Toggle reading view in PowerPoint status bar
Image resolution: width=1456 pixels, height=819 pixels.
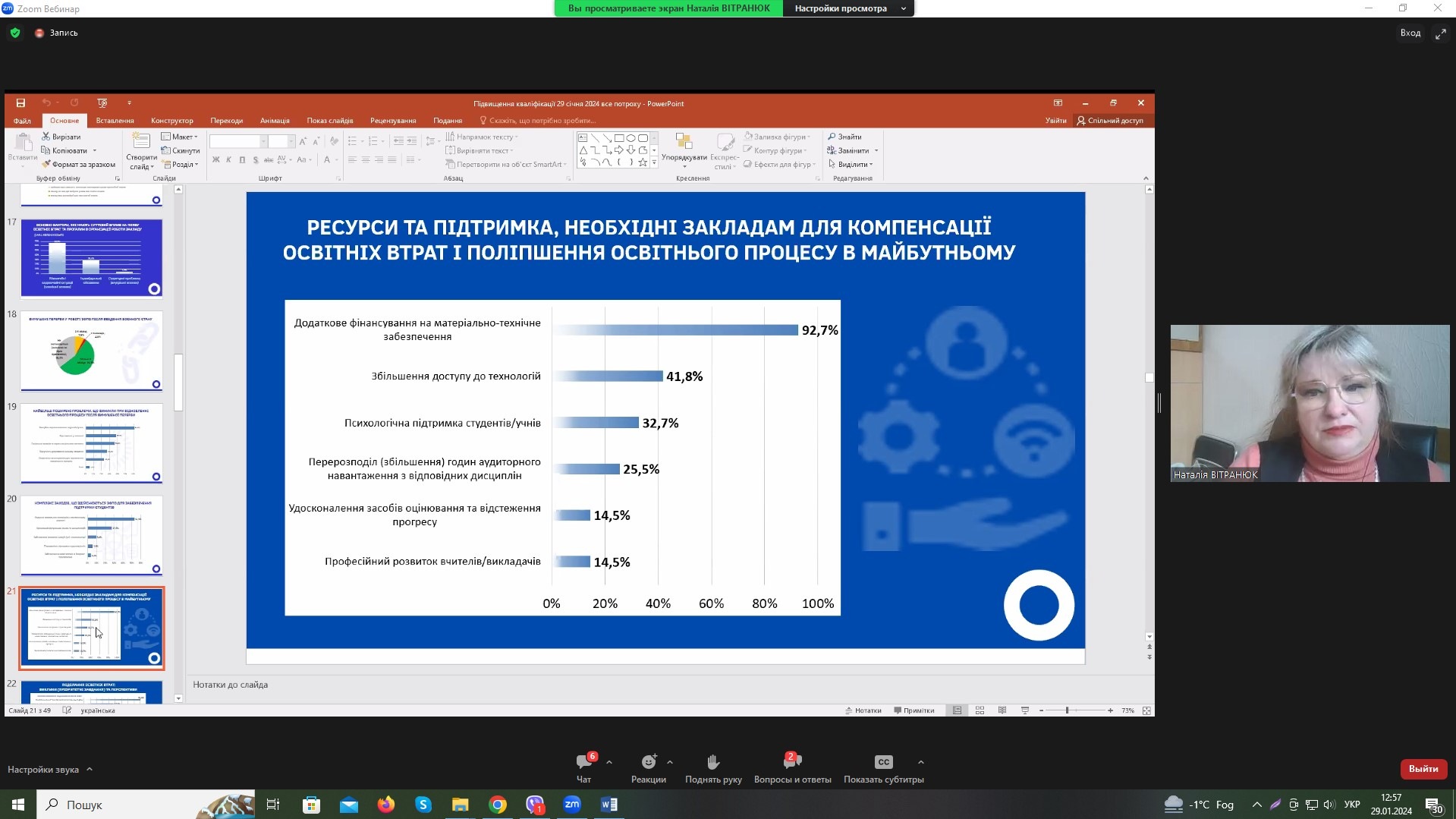pyautogui.click(x=1002, y=710)
